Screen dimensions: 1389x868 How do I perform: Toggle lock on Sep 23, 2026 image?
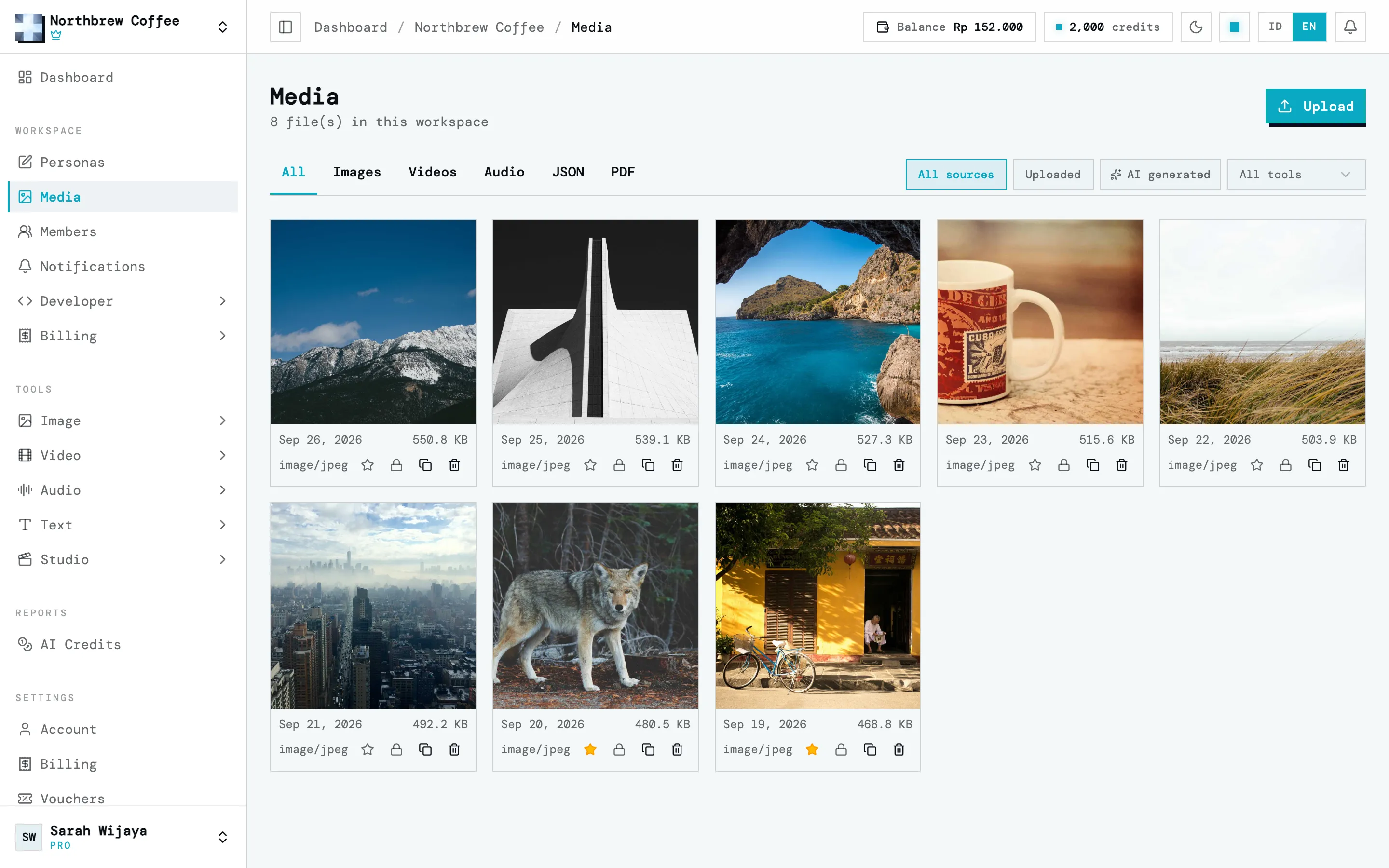tap(1063, 465)
